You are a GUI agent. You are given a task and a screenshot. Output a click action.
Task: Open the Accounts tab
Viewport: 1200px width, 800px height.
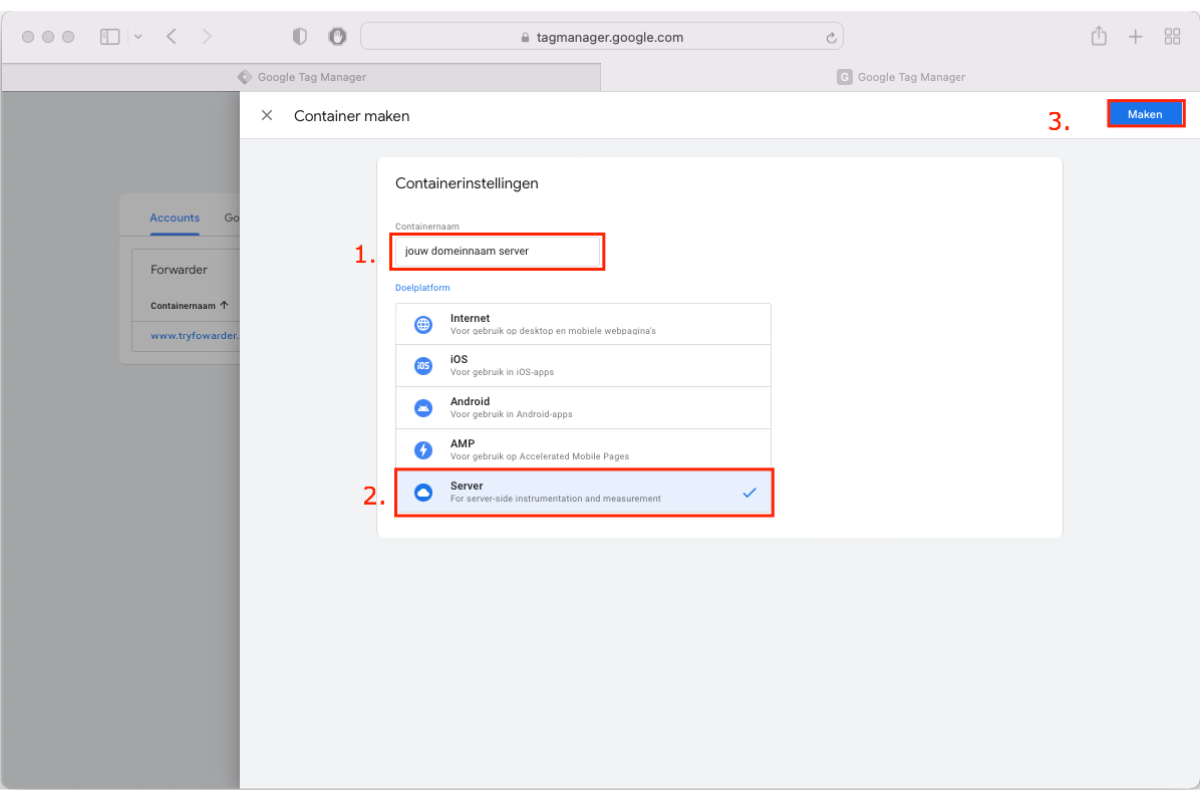(x=175, y=218)
